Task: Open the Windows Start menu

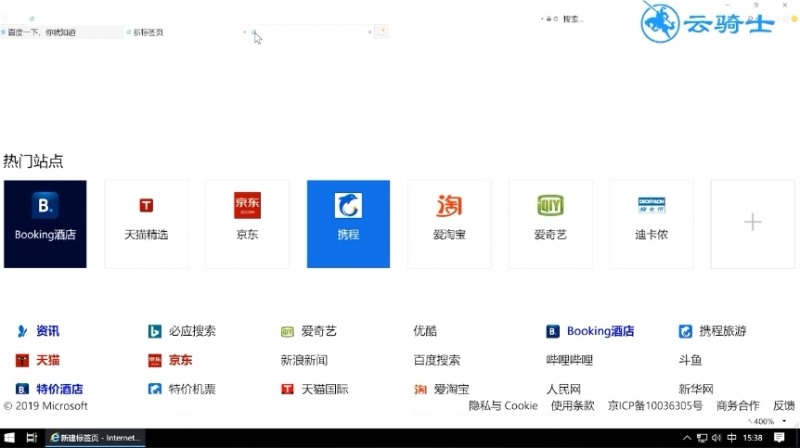Action: 9,438
